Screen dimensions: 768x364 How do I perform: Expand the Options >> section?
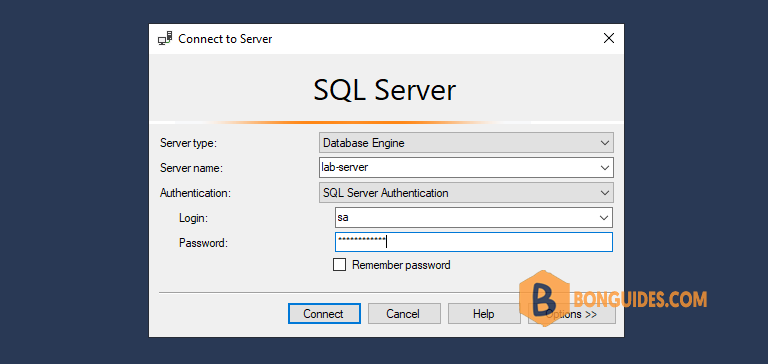tap(572, 314)
